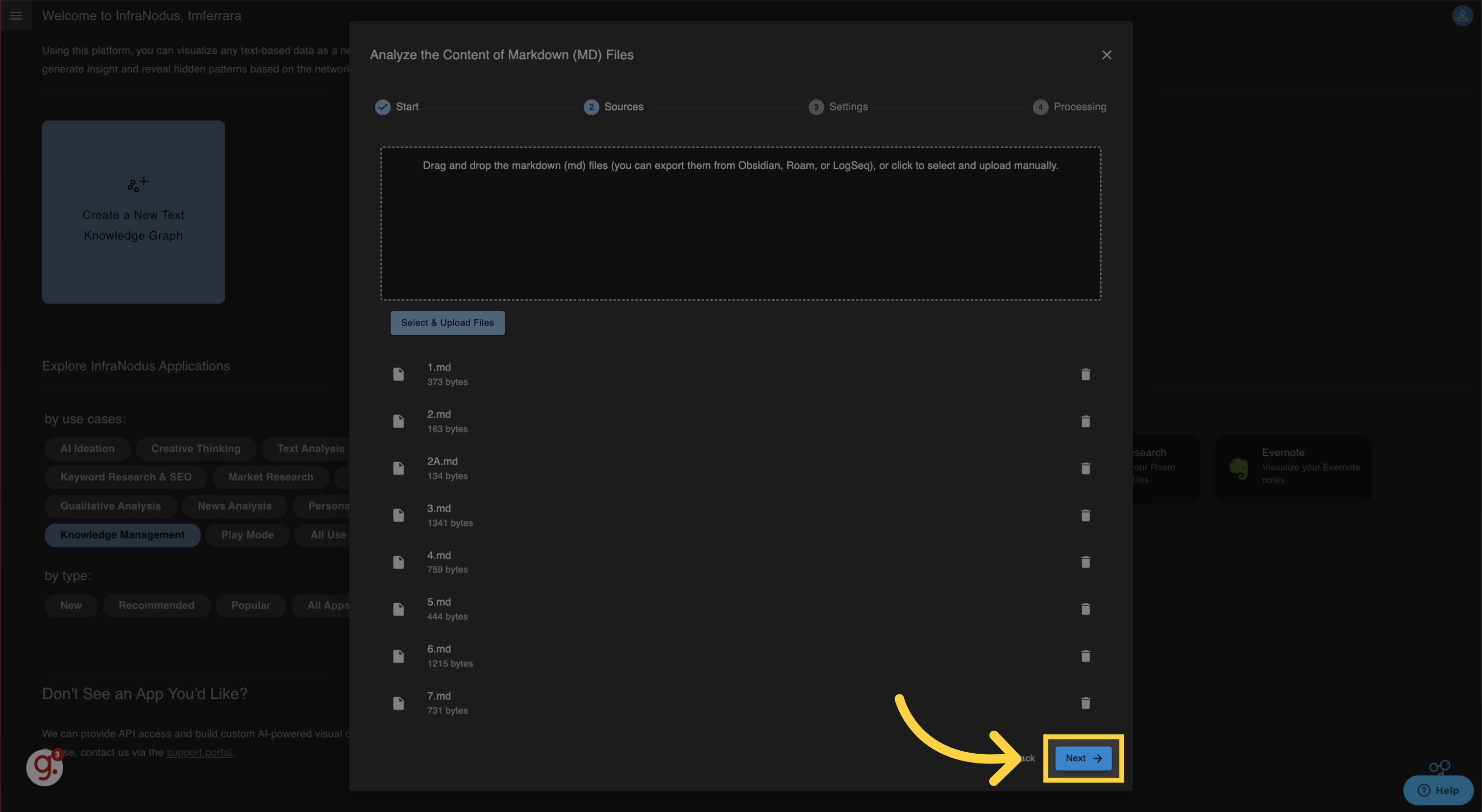The height and width of the screenshot is (812, 1482).
Task: Click the 5.md document icon
Action: pyautogui.click(x=398, y=609)
